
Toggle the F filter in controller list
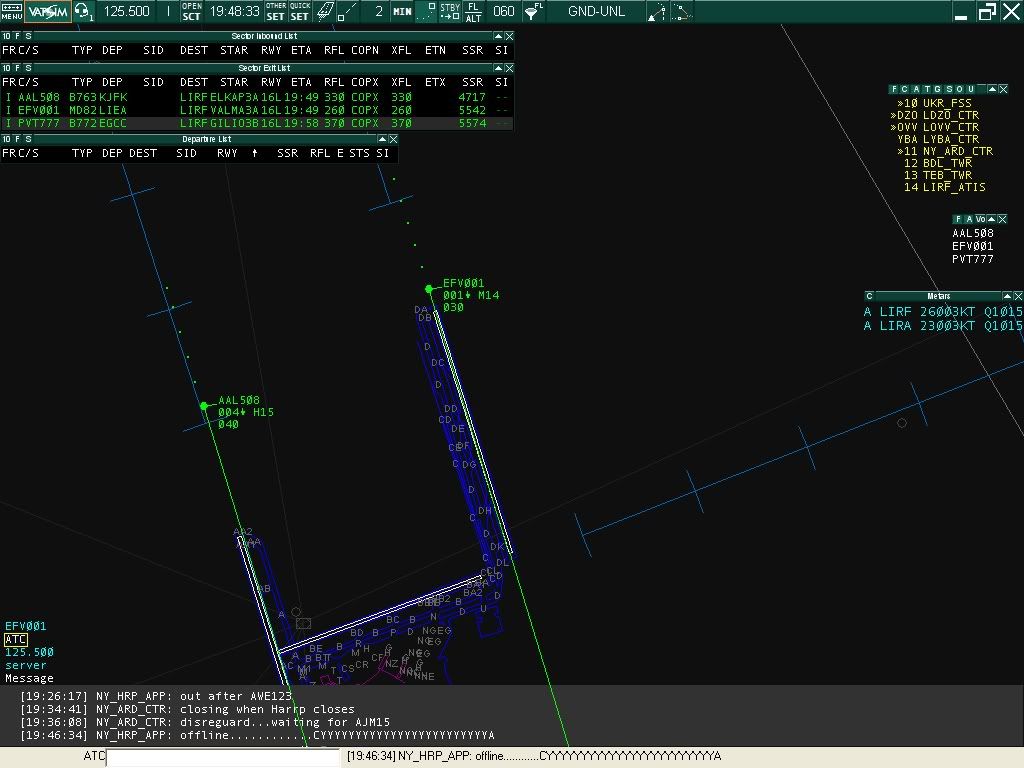tap(894, 89)
